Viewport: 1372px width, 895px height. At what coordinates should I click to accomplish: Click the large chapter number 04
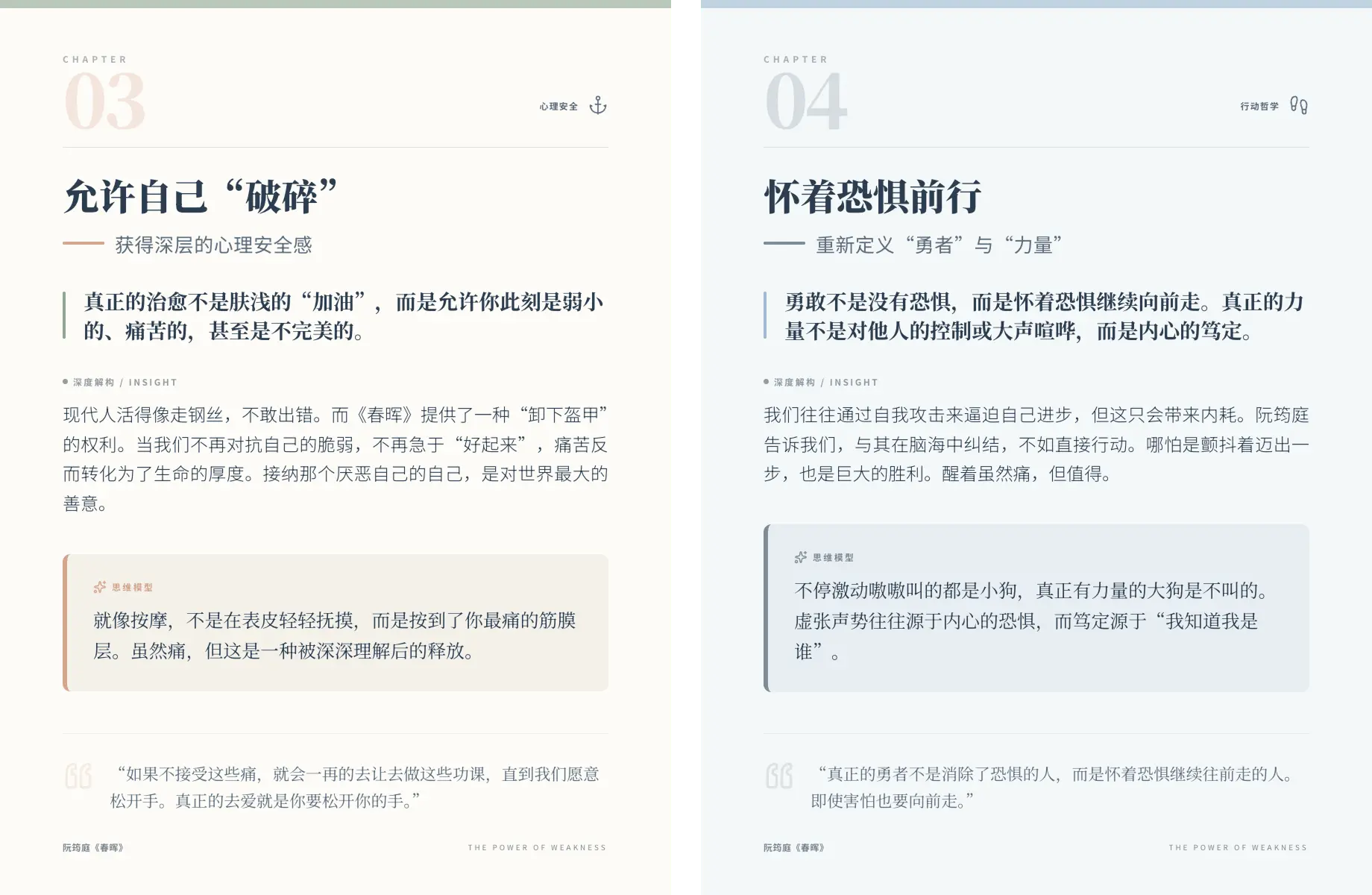coord(806,102)
